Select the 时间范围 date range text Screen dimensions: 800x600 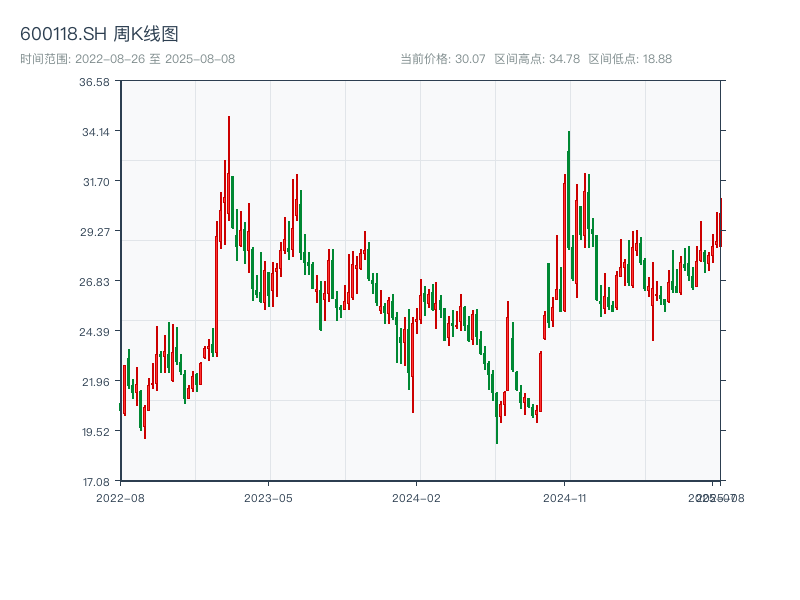[127, 59]
